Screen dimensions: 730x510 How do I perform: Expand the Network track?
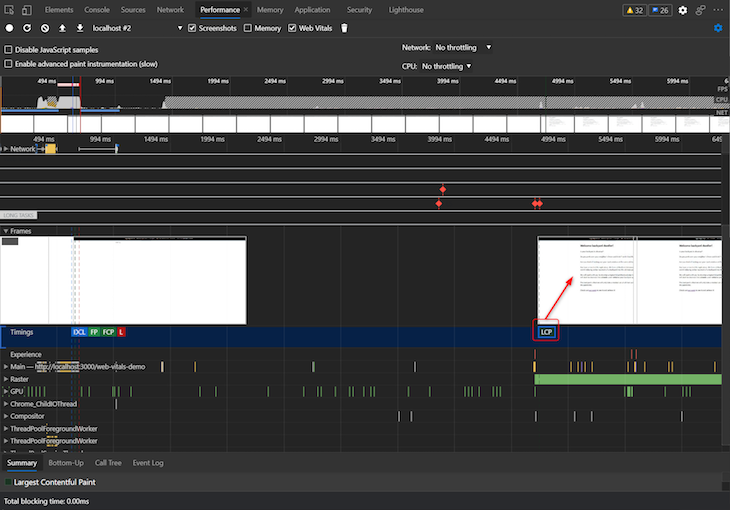pyautogui.click(x=6, y=149)
